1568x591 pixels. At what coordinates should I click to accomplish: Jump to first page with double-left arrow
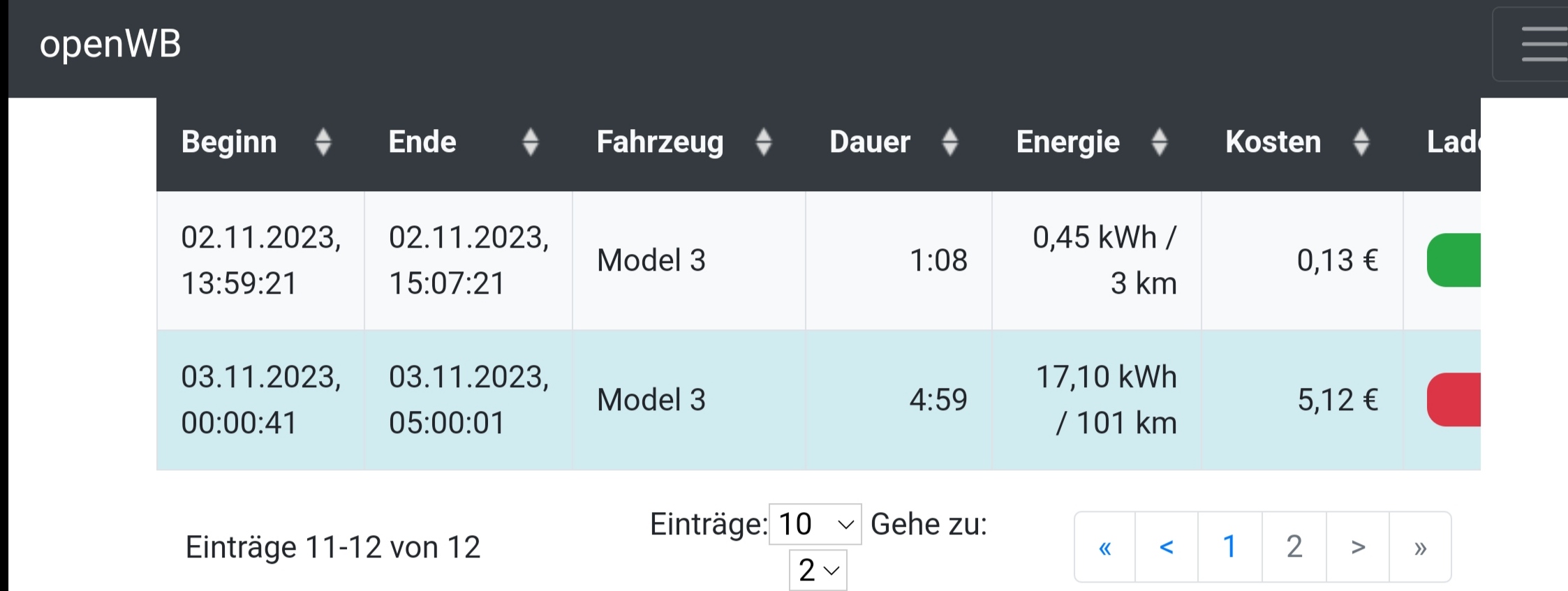point(1104,548)
